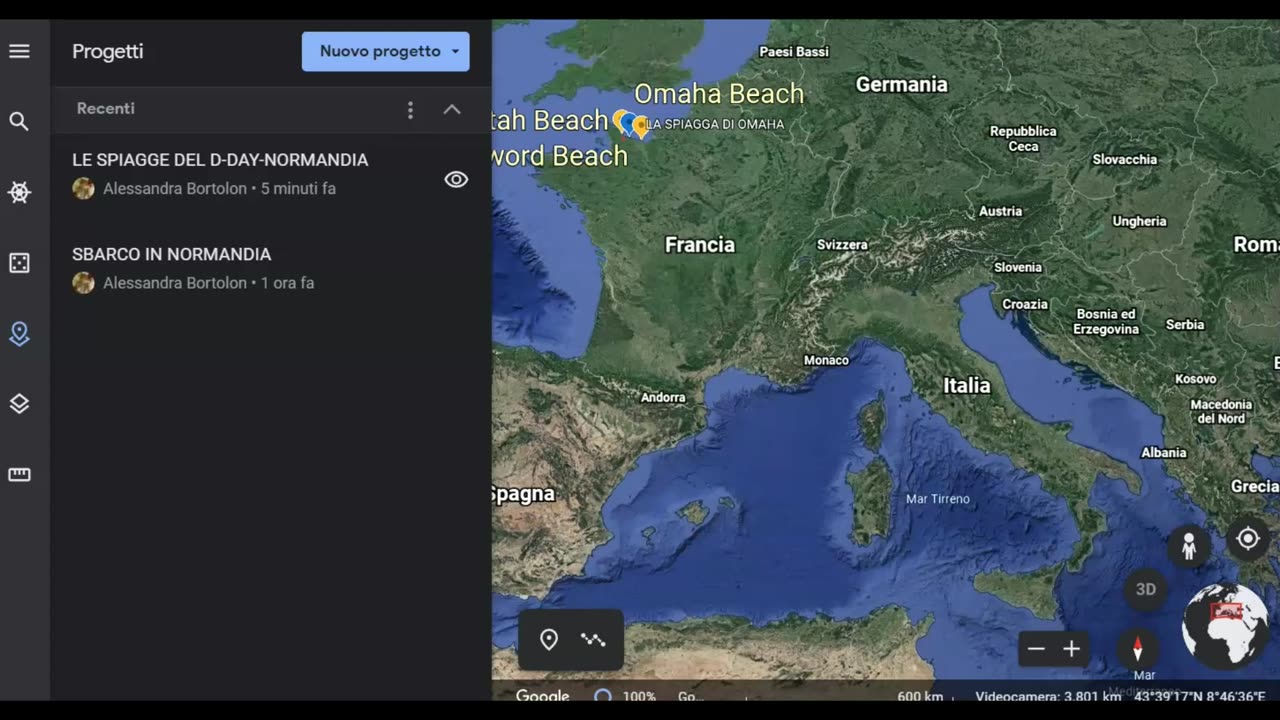Click the Austria map label

pyautogui.click(x=1001, y=212)
